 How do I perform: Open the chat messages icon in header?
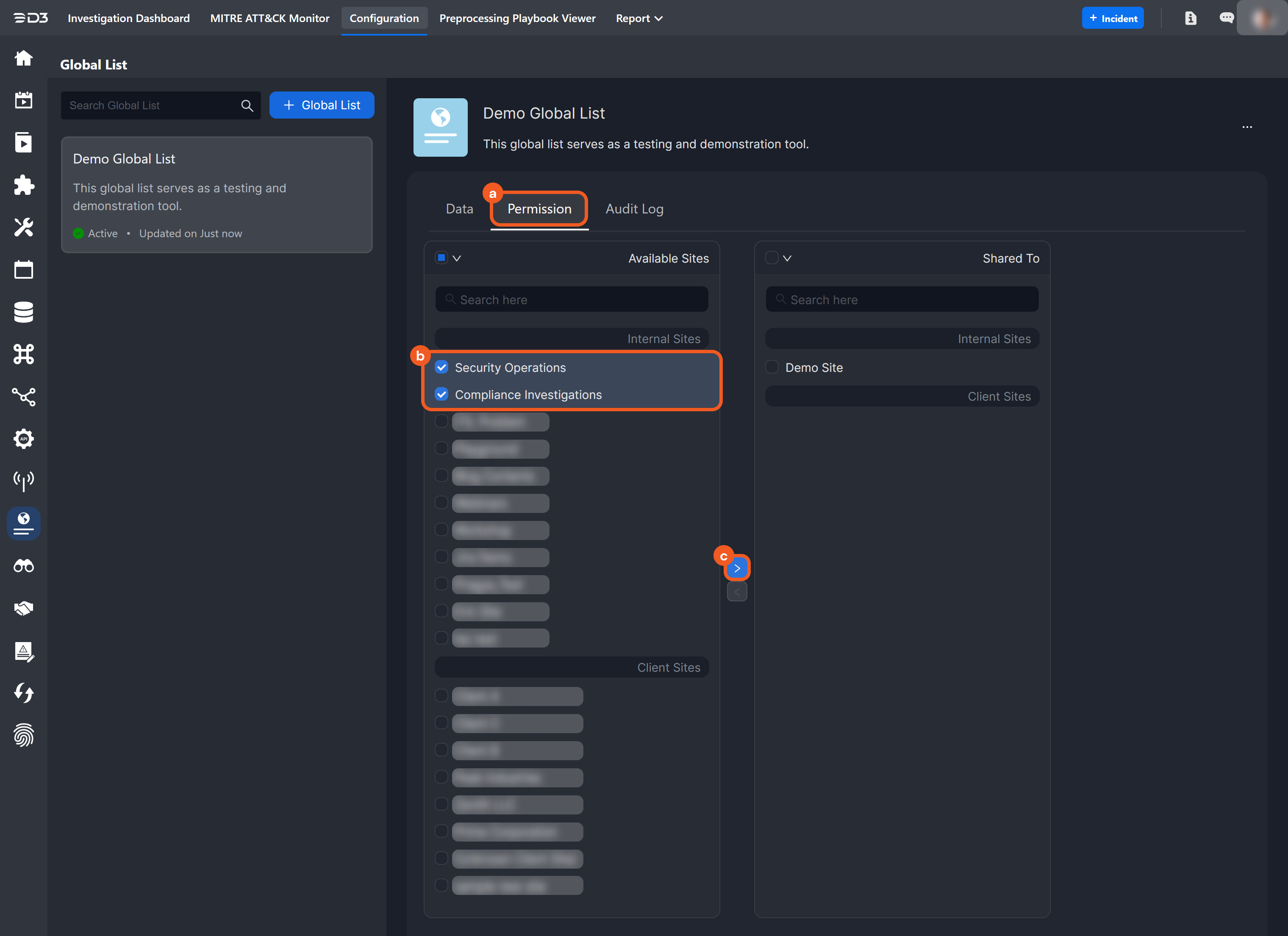click(1226, 18)
